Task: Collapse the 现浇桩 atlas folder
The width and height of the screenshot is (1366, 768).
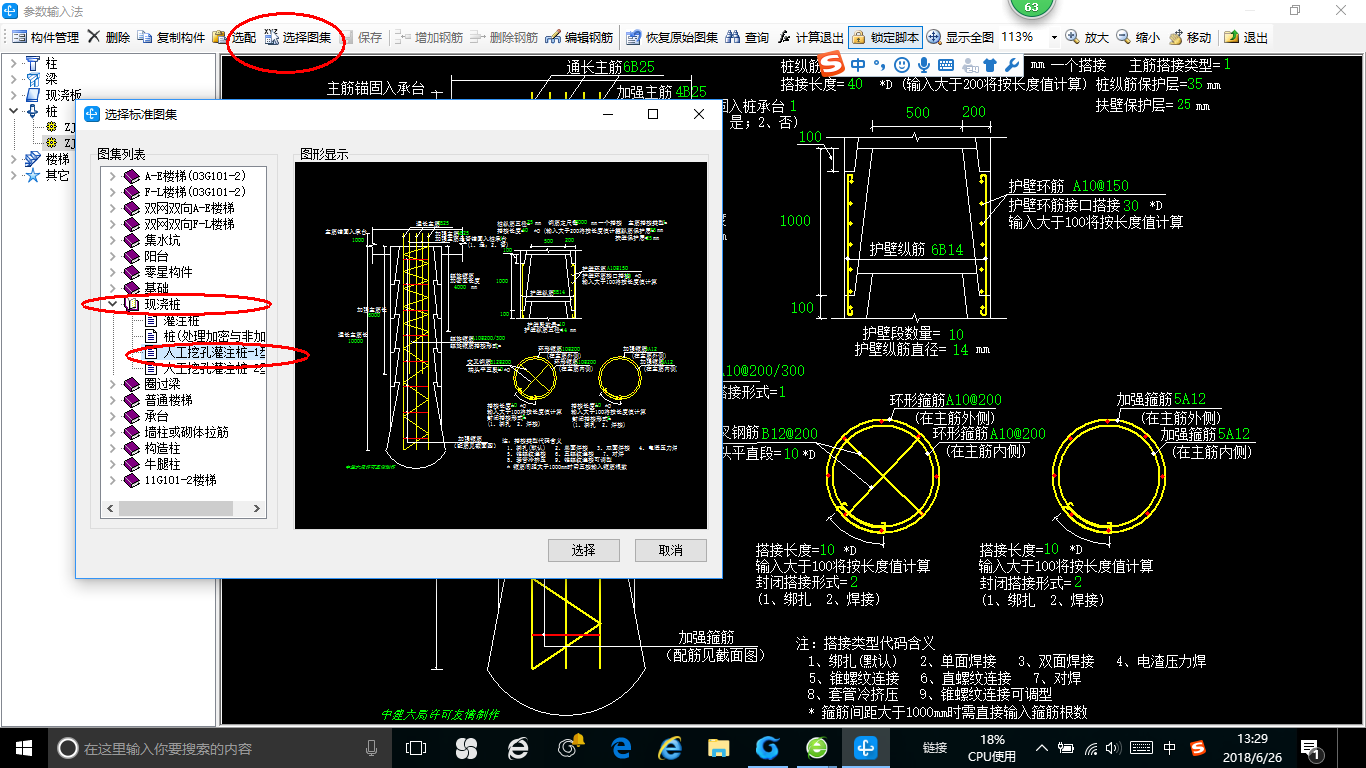Action: click(x=113, y=304)
